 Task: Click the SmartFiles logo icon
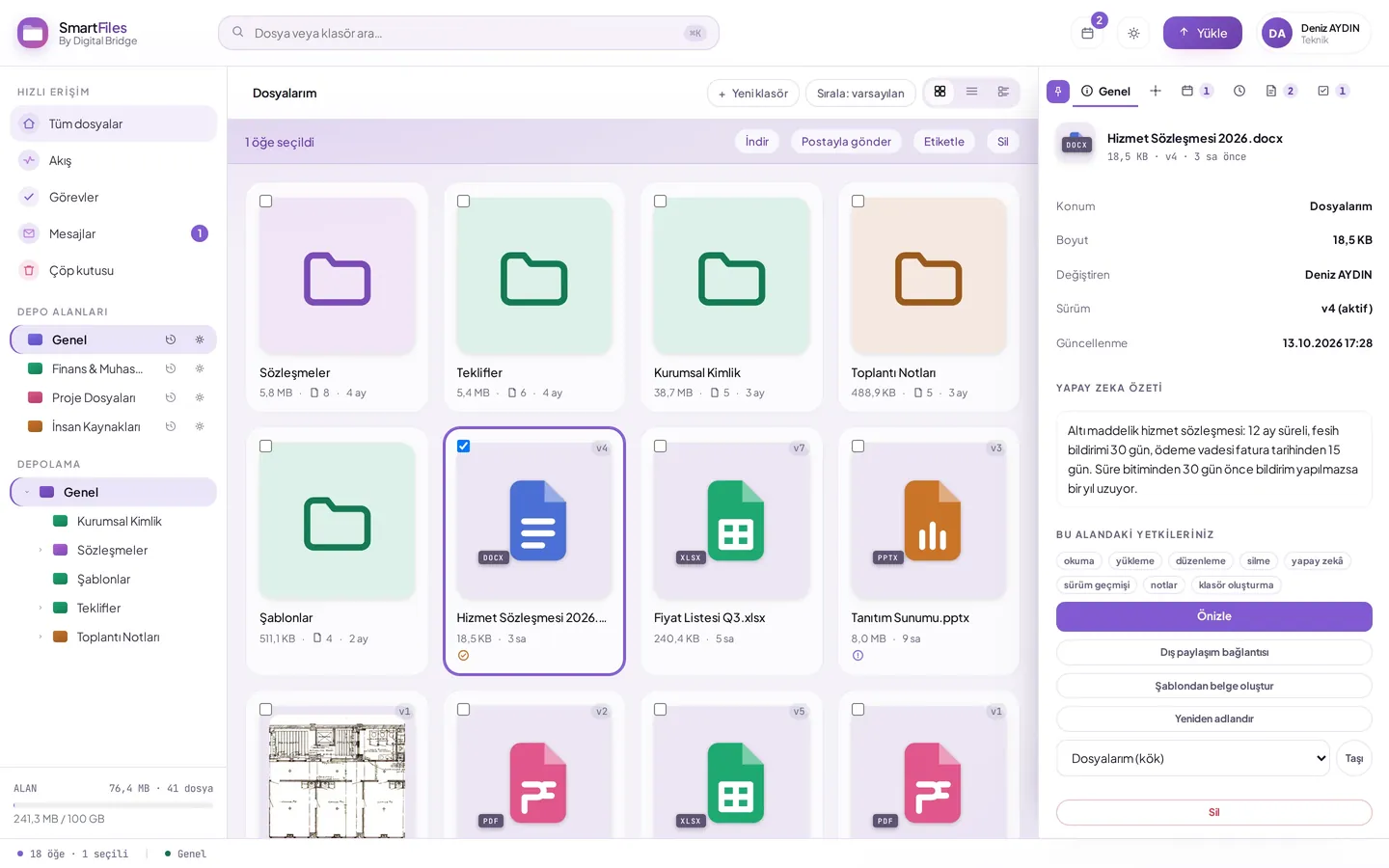[33, 33]
